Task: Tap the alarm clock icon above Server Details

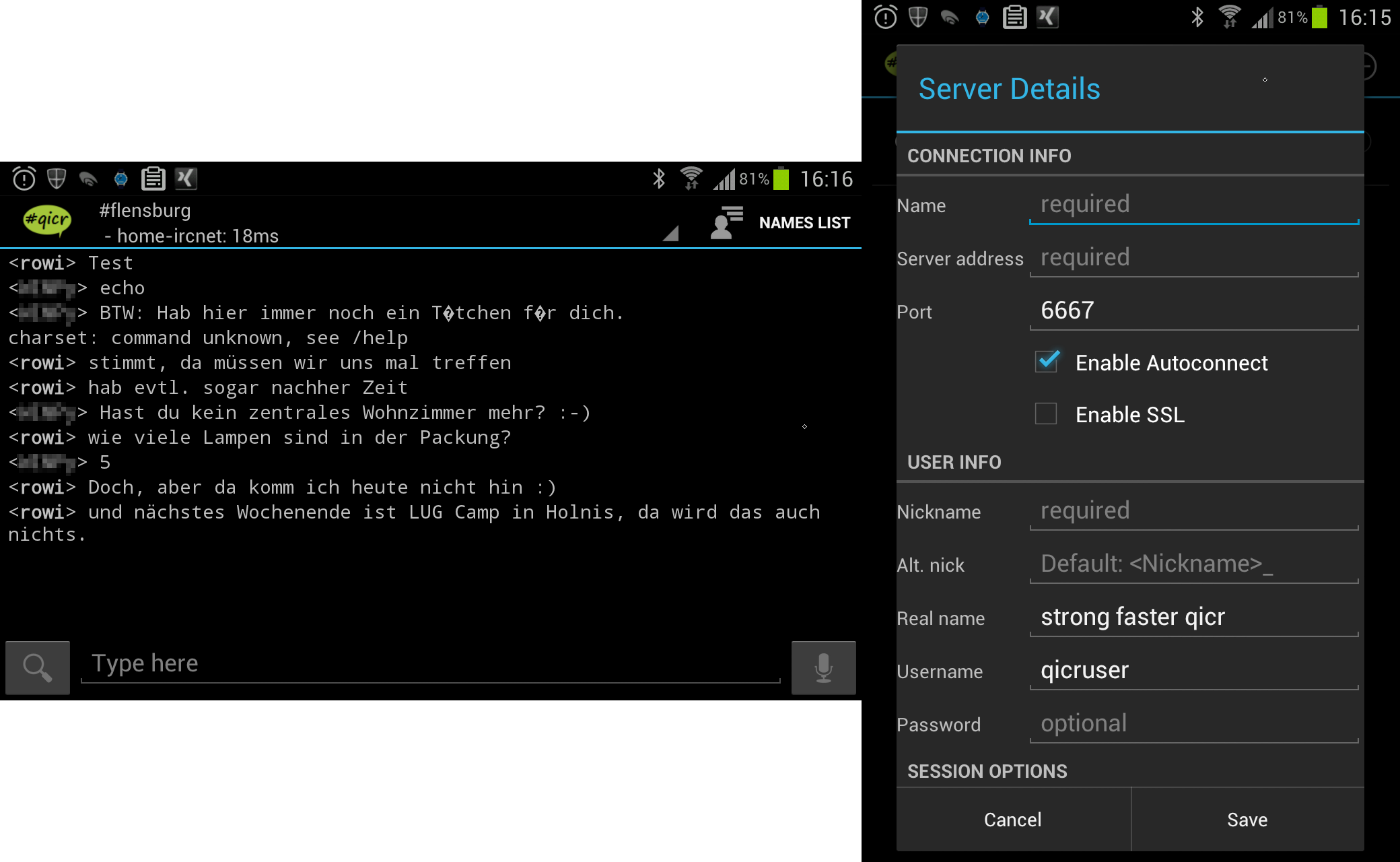Action: 886,17
